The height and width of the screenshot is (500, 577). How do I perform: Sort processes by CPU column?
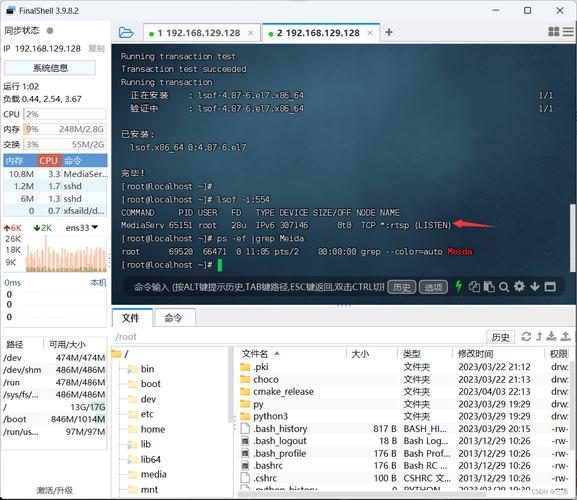(49, 161)
